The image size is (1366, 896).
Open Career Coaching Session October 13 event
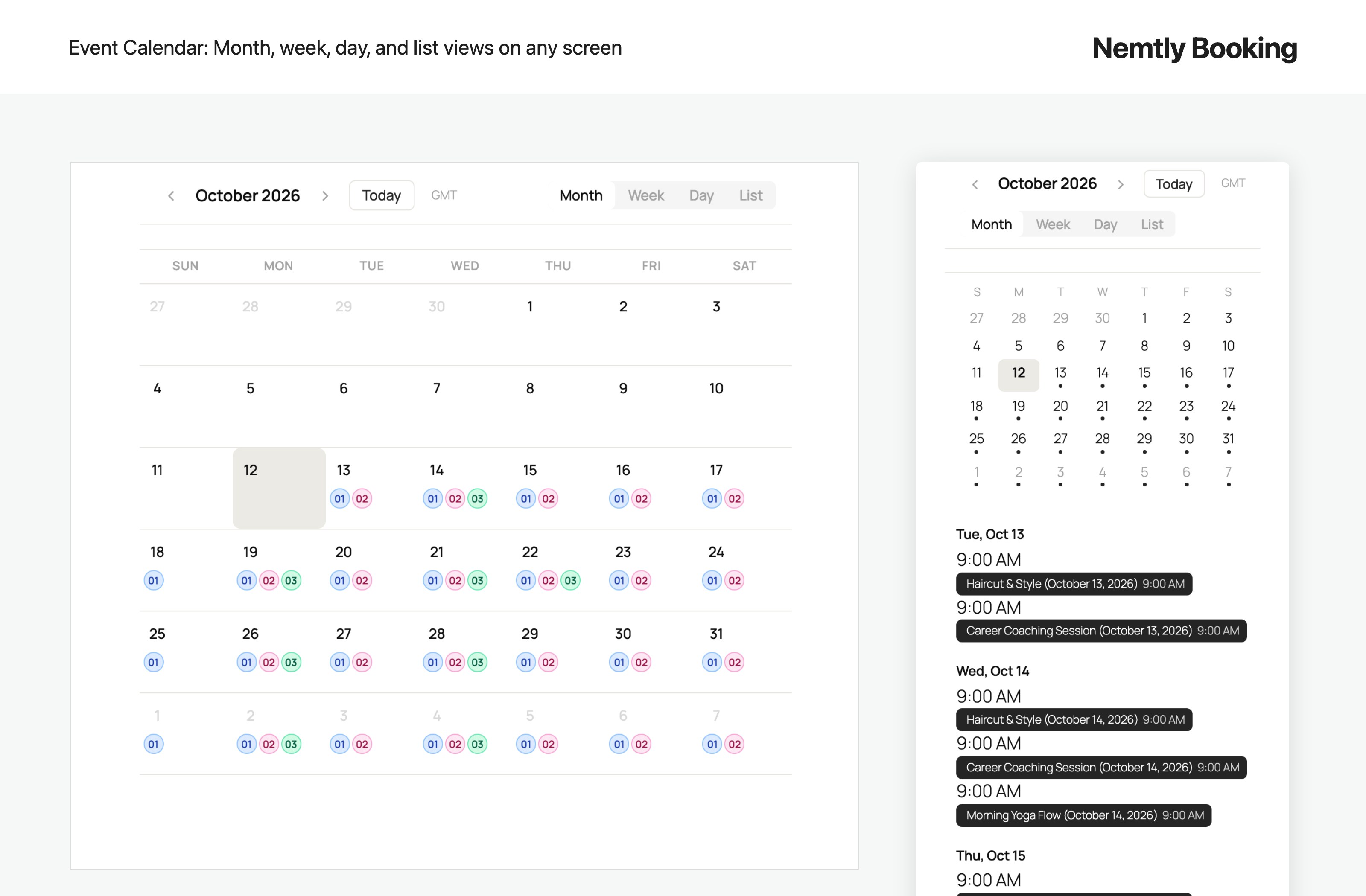(1101, 631)
